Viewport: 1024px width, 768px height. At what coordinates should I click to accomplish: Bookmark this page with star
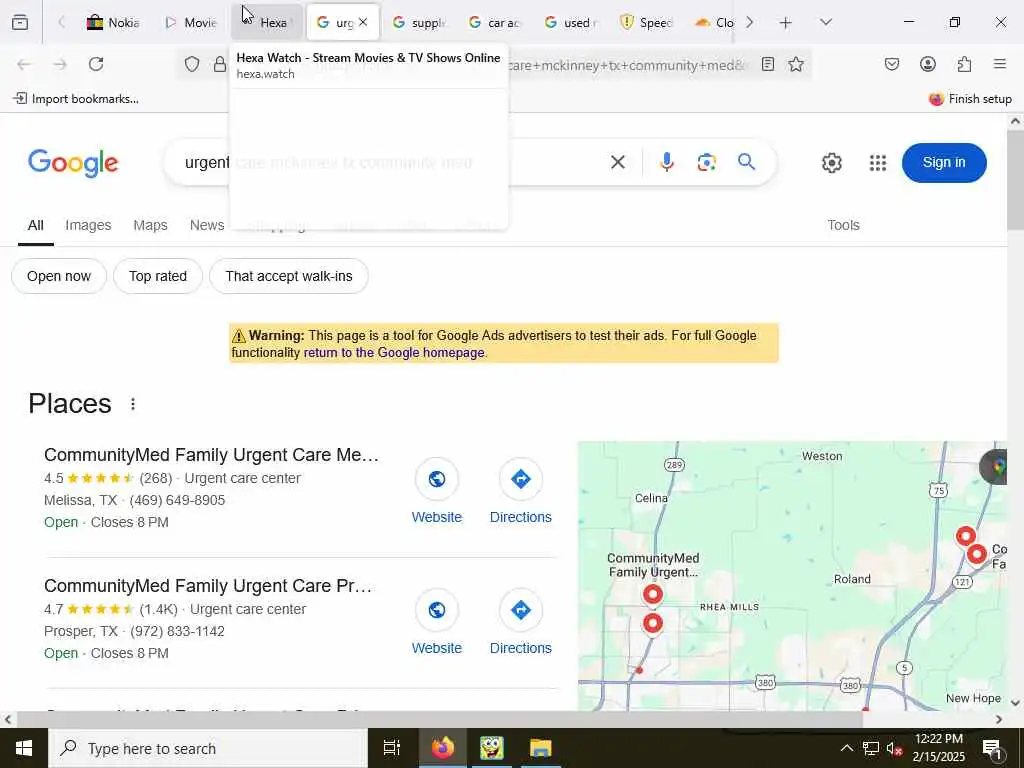(x=795, y=64)
